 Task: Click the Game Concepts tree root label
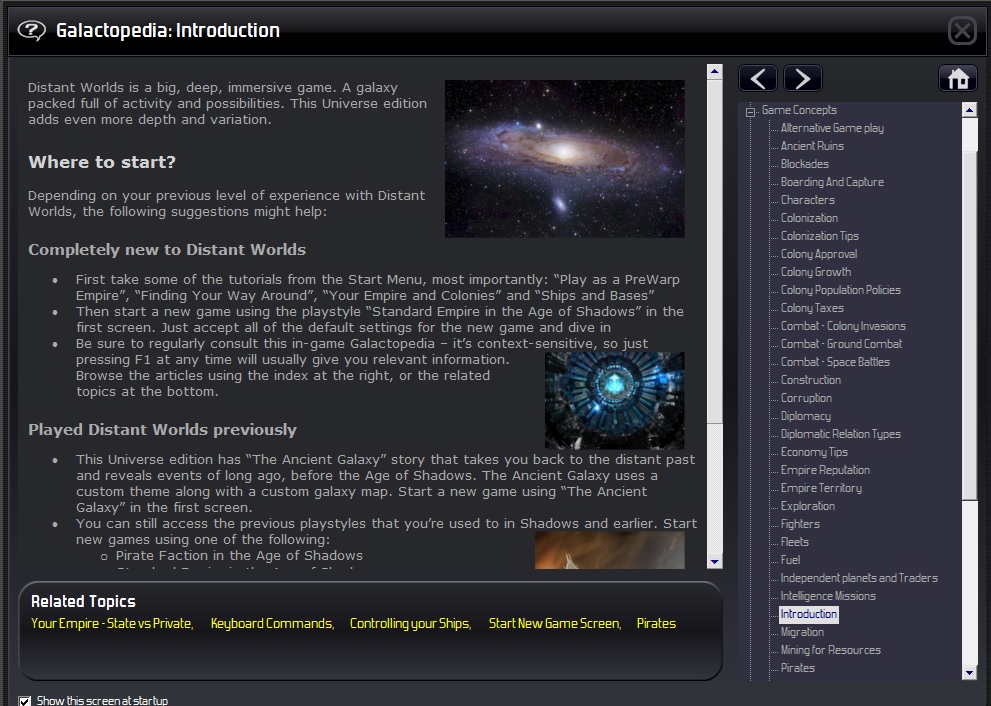(799, 110)
